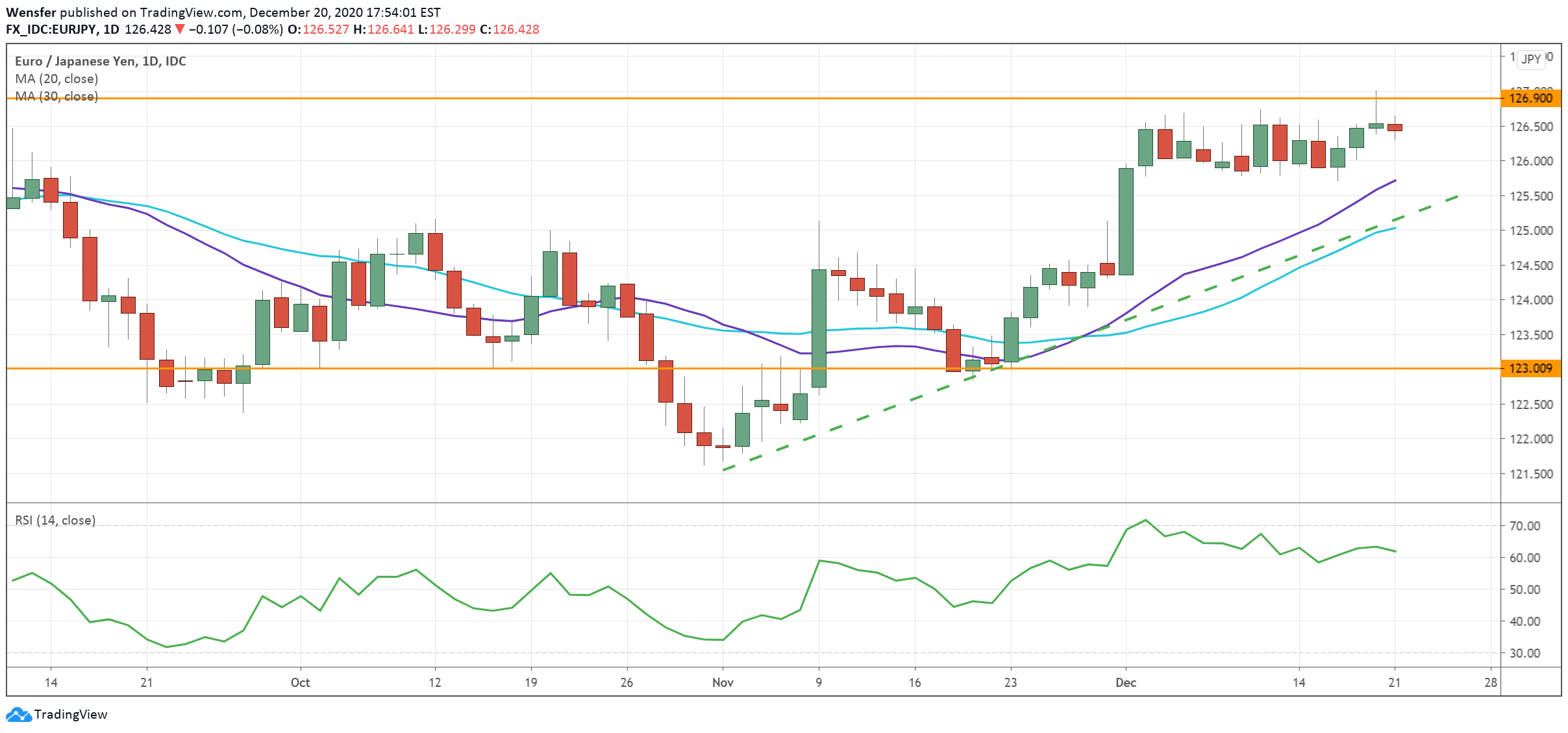The width and height of the screenshot is (1568, 733).
Task: Toggle the MA (30, close) indicator legend
Action: tap(56, 96)
